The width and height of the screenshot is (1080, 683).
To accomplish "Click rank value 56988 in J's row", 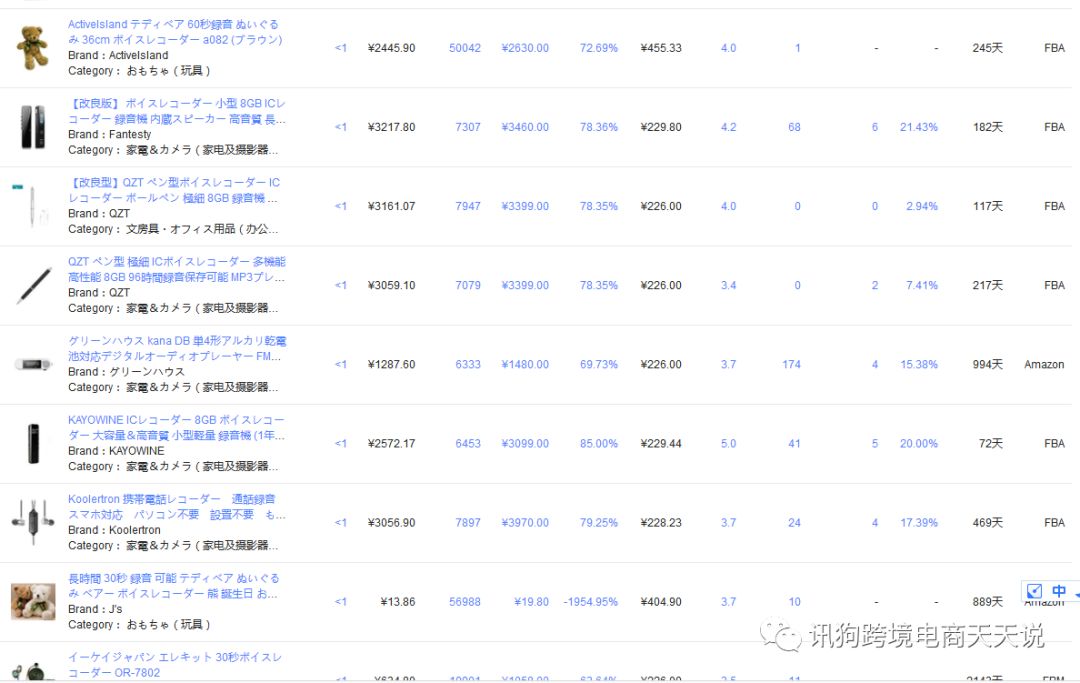I will 465,602.
